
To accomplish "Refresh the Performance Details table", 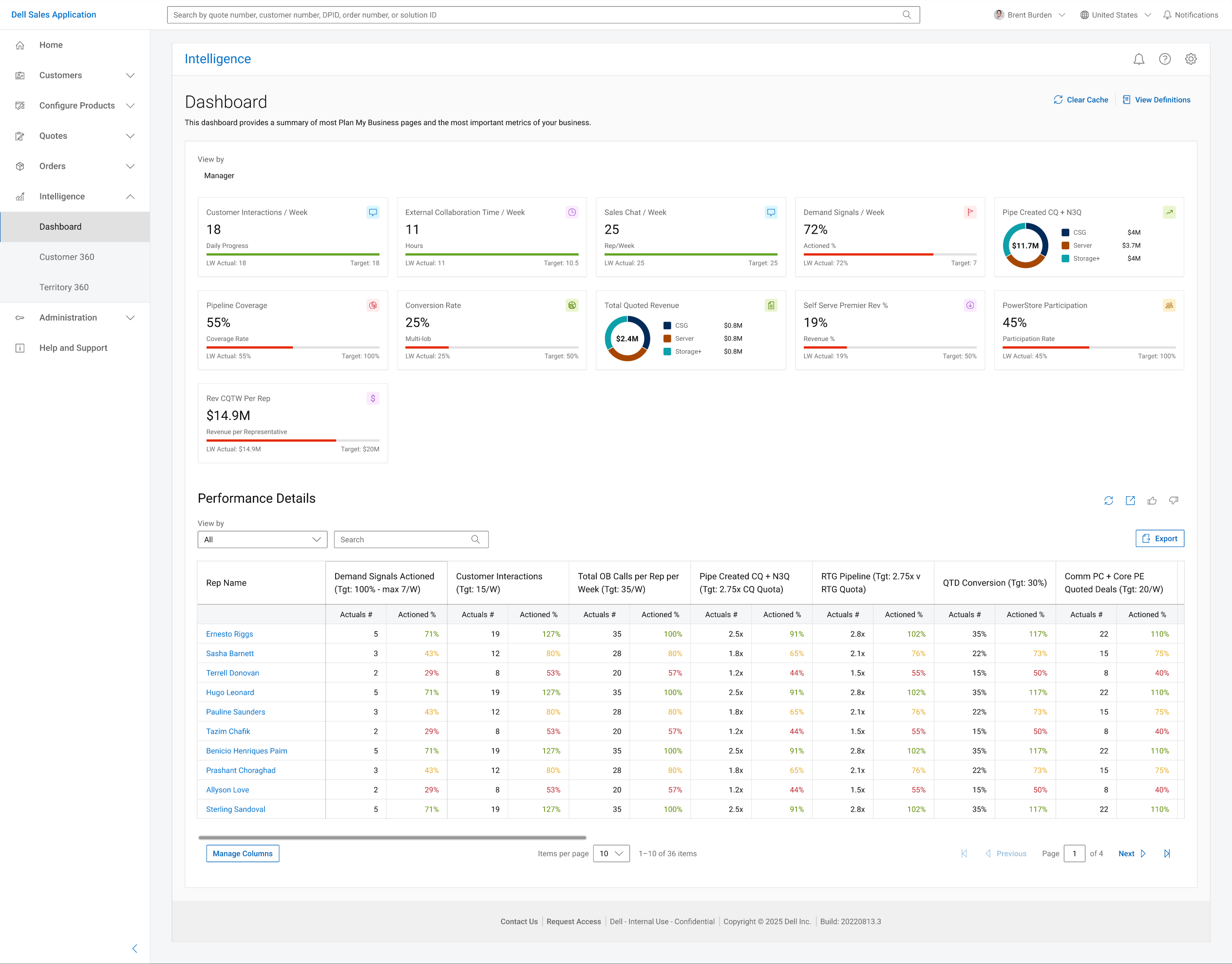I will click(x=1108, y=501).
